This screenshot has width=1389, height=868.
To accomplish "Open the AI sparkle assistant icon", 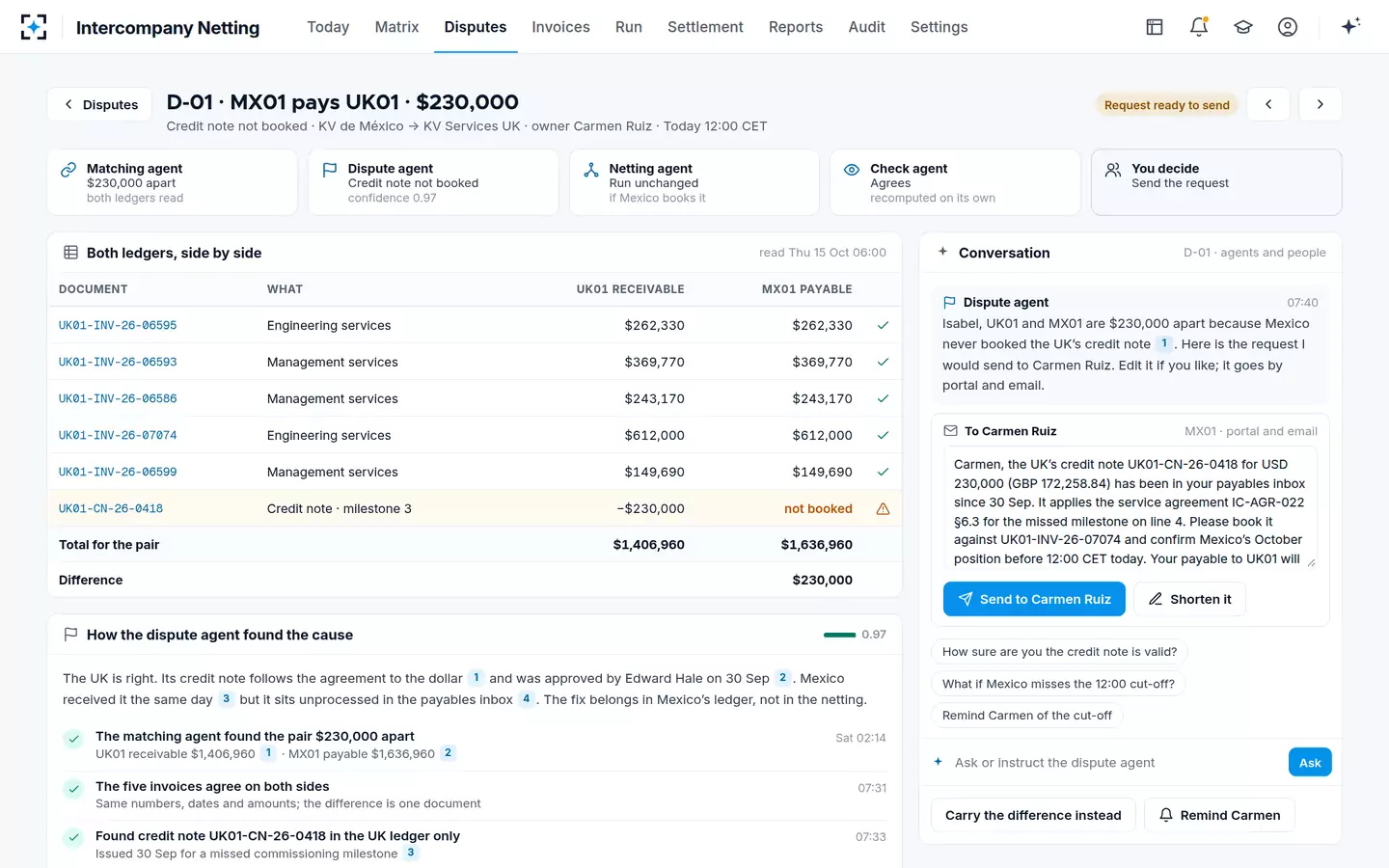I will (1350, 26).
